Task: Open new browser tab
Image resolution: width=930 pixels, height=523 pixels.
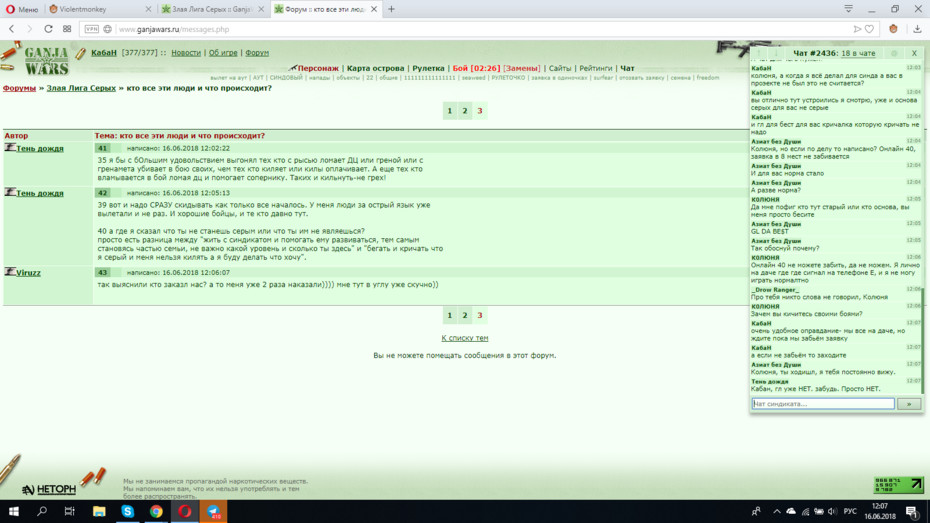Action: tap(391, 9)
